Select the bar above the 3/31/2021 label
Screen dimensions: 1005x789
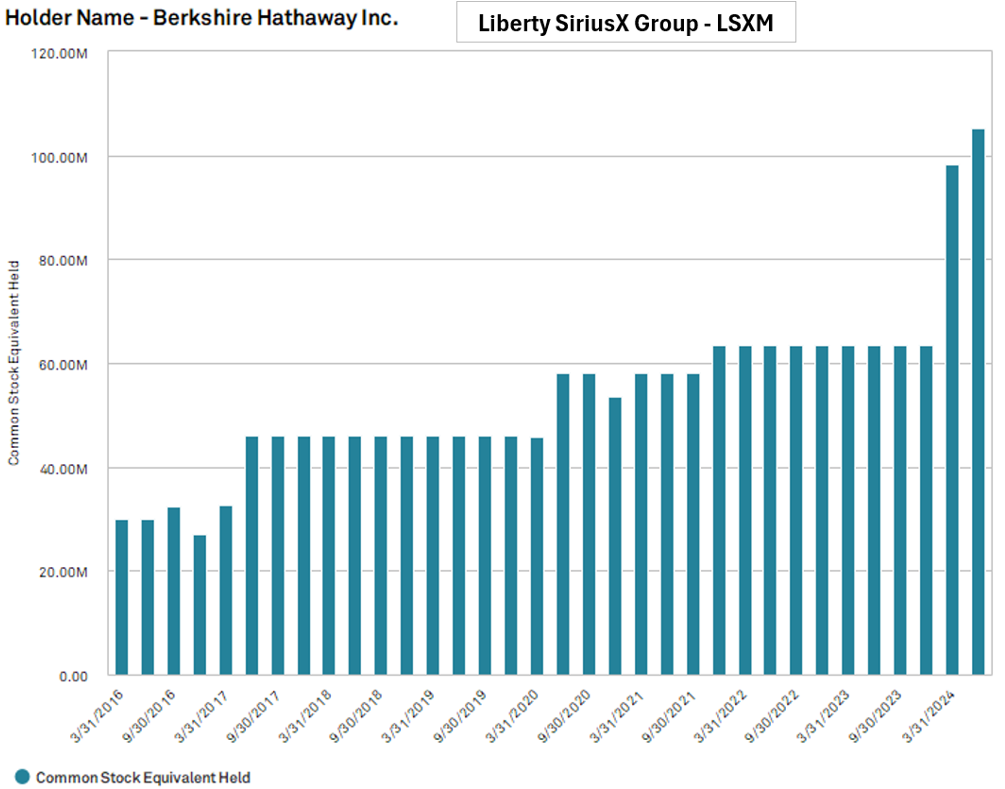pyautogui.click(x=641, y=524)
